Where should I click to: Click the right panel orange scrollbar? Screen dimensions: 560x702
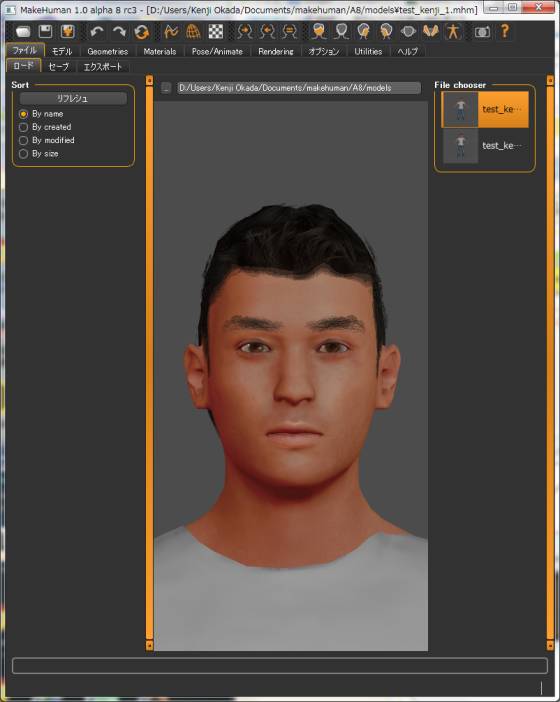coord(550,363)
